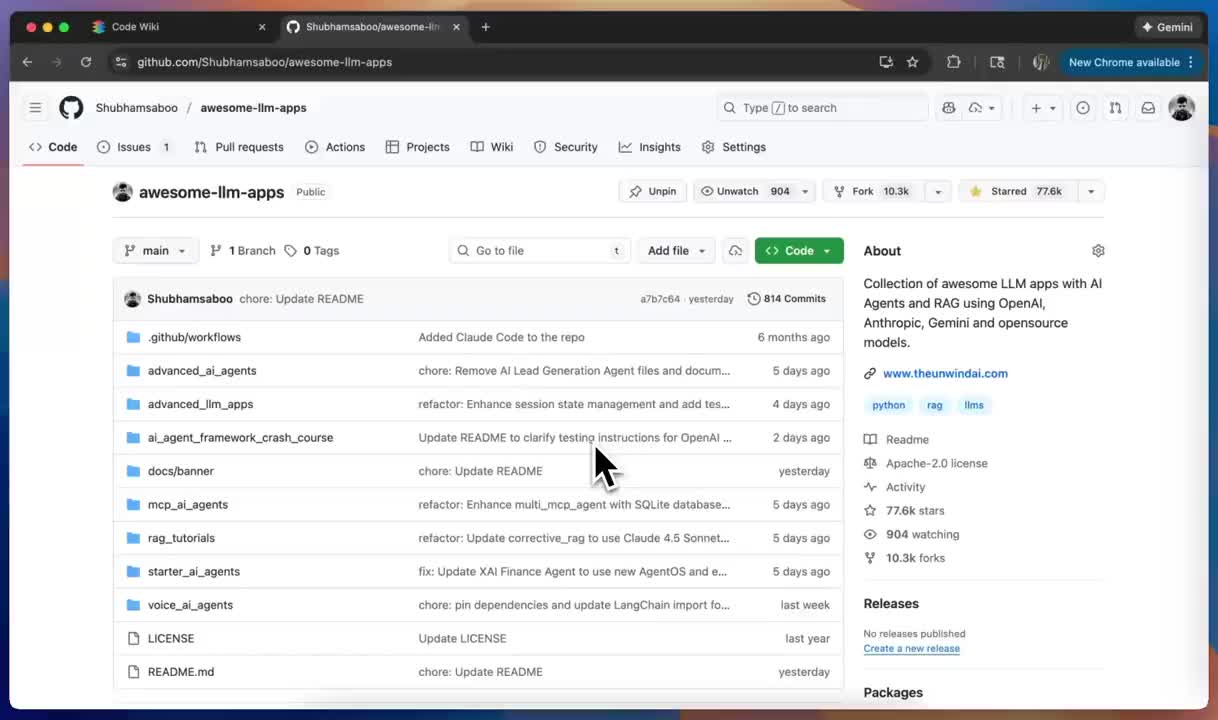
Task: Click the notifications inbox icon
Action: [1148, 108]
